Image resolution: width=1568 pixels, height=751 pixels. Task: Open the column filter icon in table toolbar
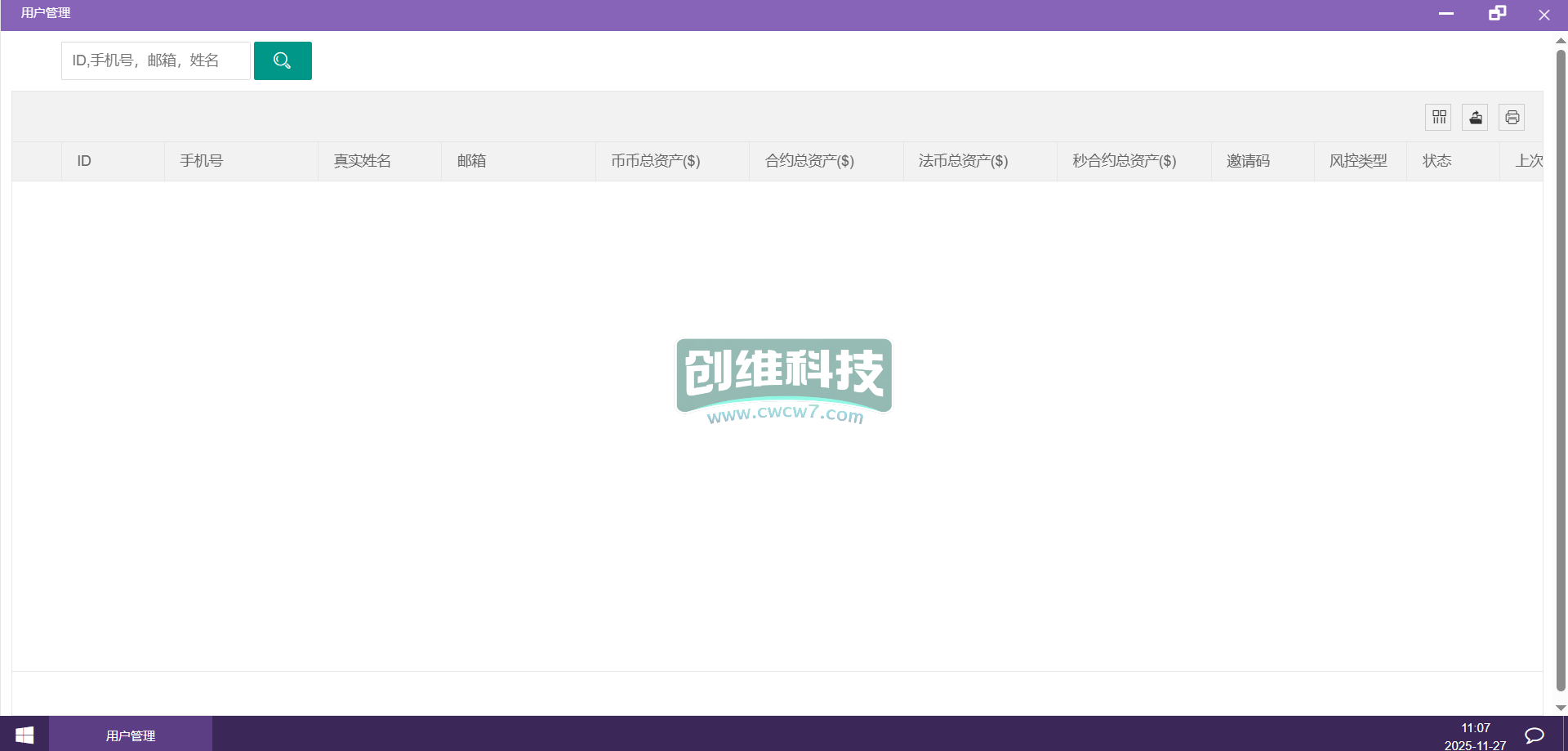[1438, 118]
